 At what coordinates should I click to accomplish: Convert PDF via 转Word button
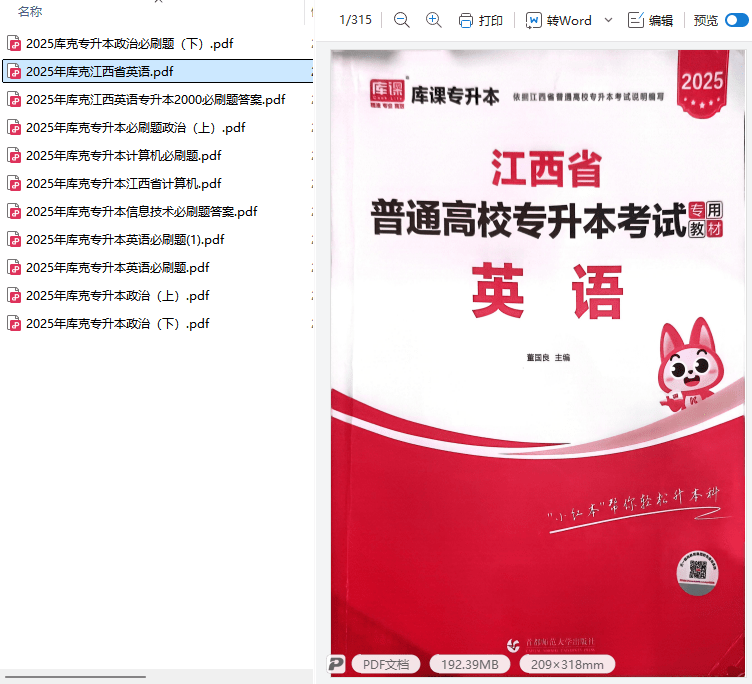558,21
